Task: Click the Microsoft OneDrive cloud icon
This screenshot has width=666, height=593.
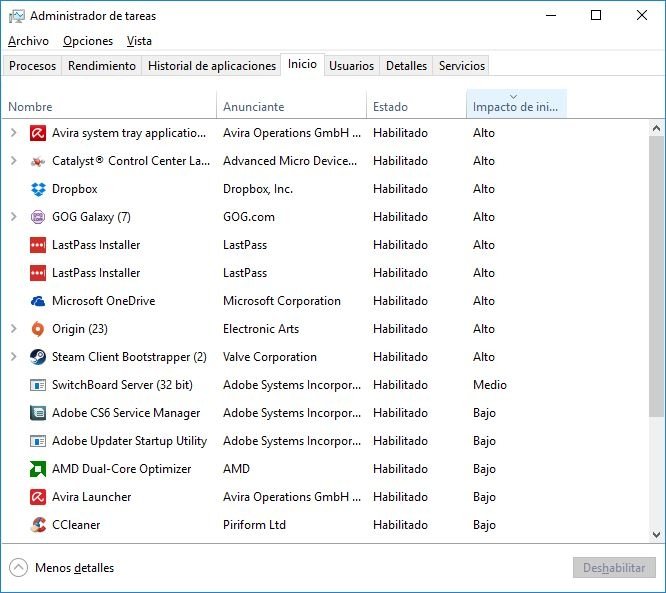Action: tap(38, 301)
